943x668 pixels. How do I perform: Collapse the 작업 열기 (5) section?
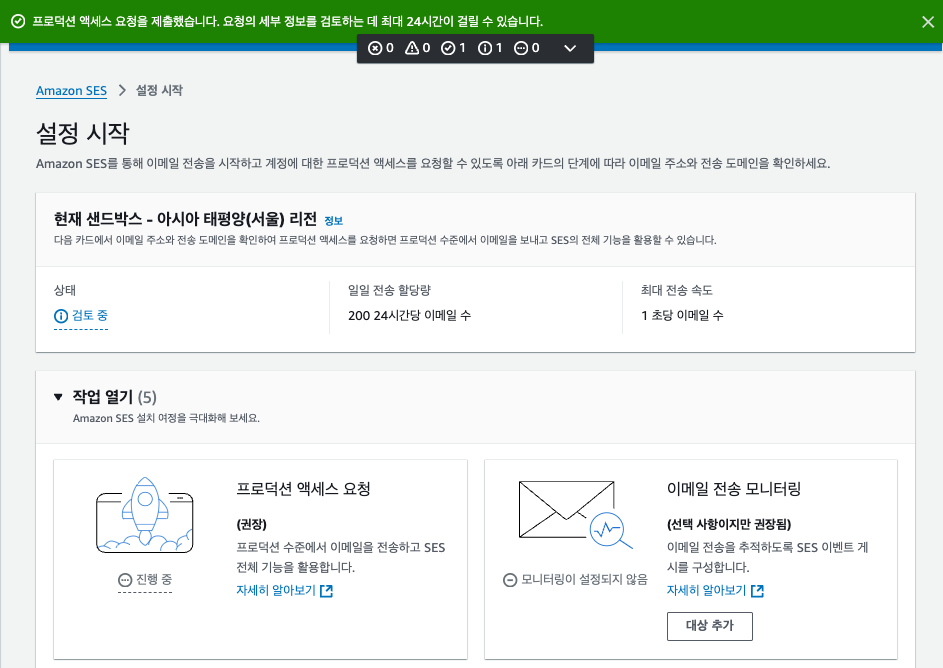pyautogui.click(x=58, y=397)
